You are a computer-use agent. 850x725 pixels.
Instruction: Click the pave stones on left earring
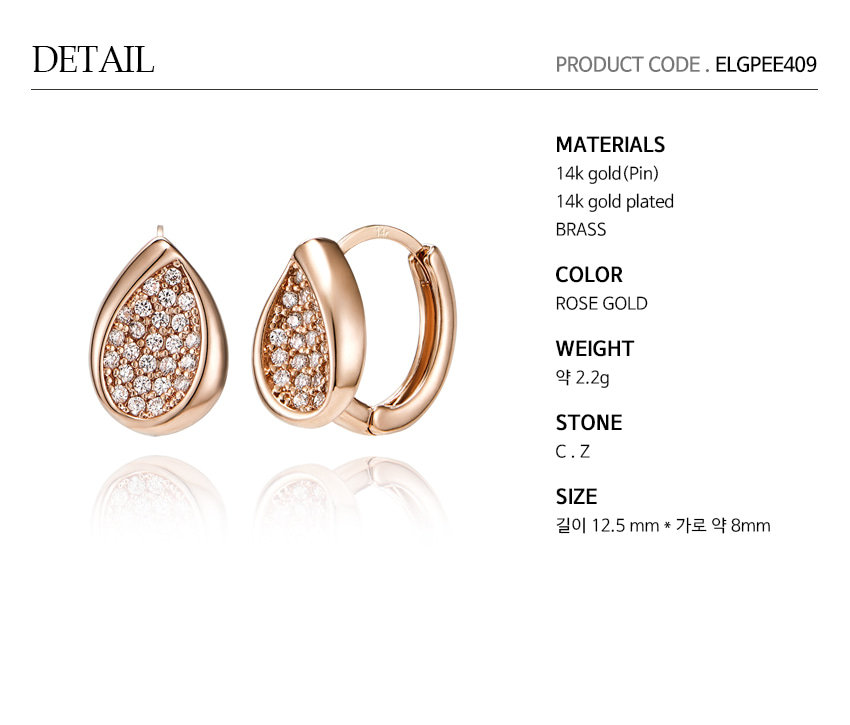154,341
